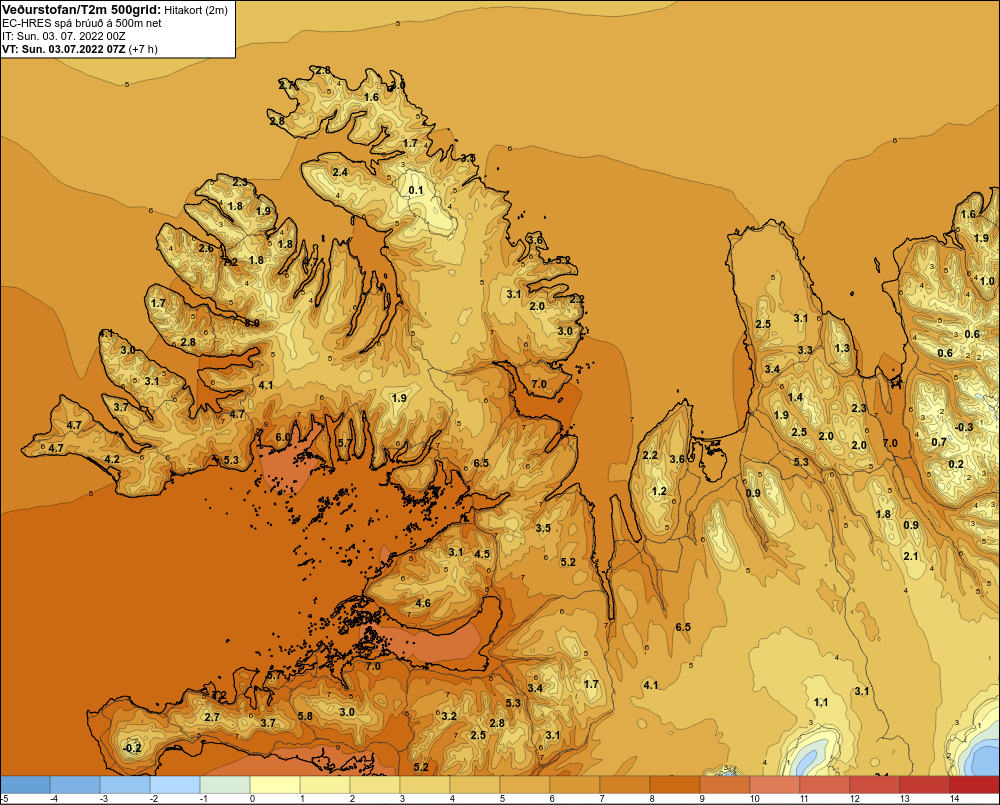
Task: Click the 2.4 temperature value
Action: click(x=340, y=172)
